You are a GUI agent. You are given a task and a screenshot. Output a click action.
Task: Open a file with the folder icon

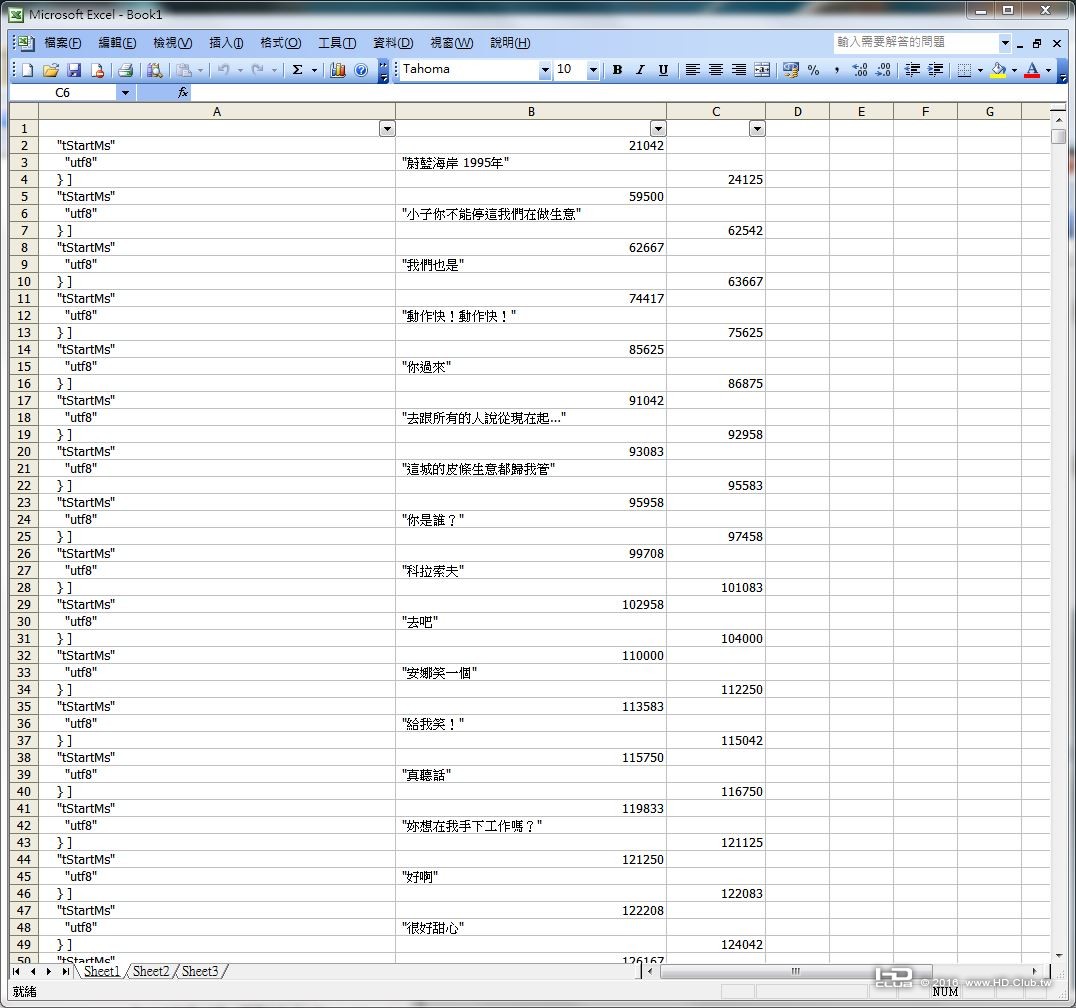[x=51, y=70]
